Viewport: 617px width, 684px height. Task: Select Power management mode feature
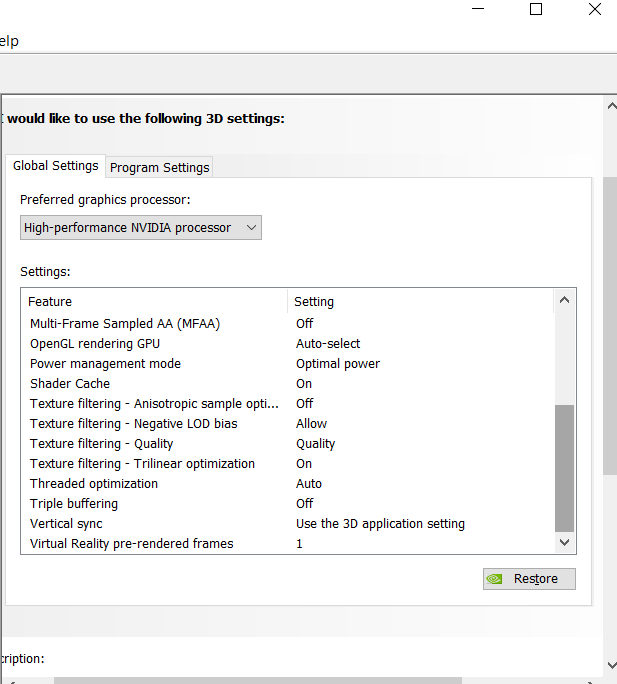coord(287,364)
